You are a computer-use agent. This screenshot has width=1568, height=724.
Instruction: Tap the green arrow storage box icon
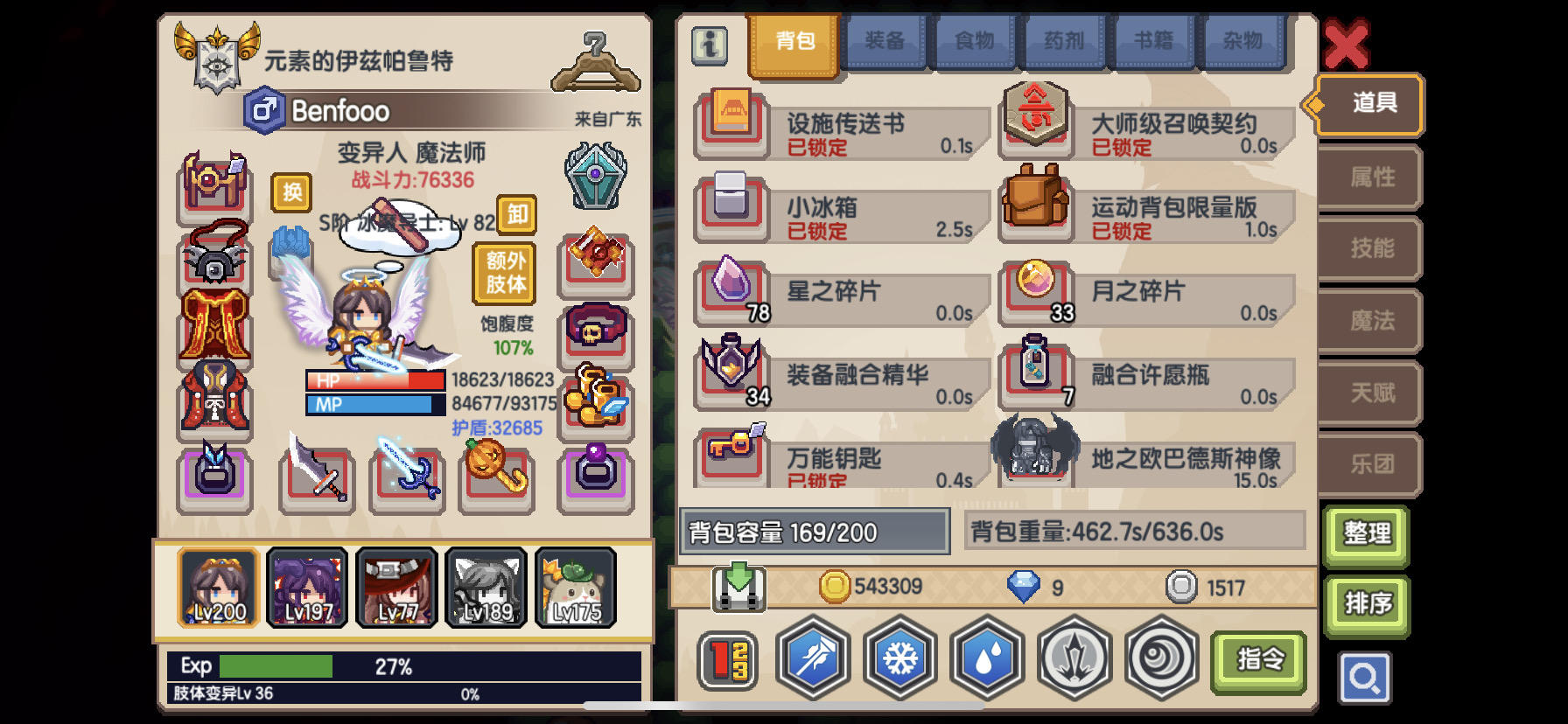739,587
